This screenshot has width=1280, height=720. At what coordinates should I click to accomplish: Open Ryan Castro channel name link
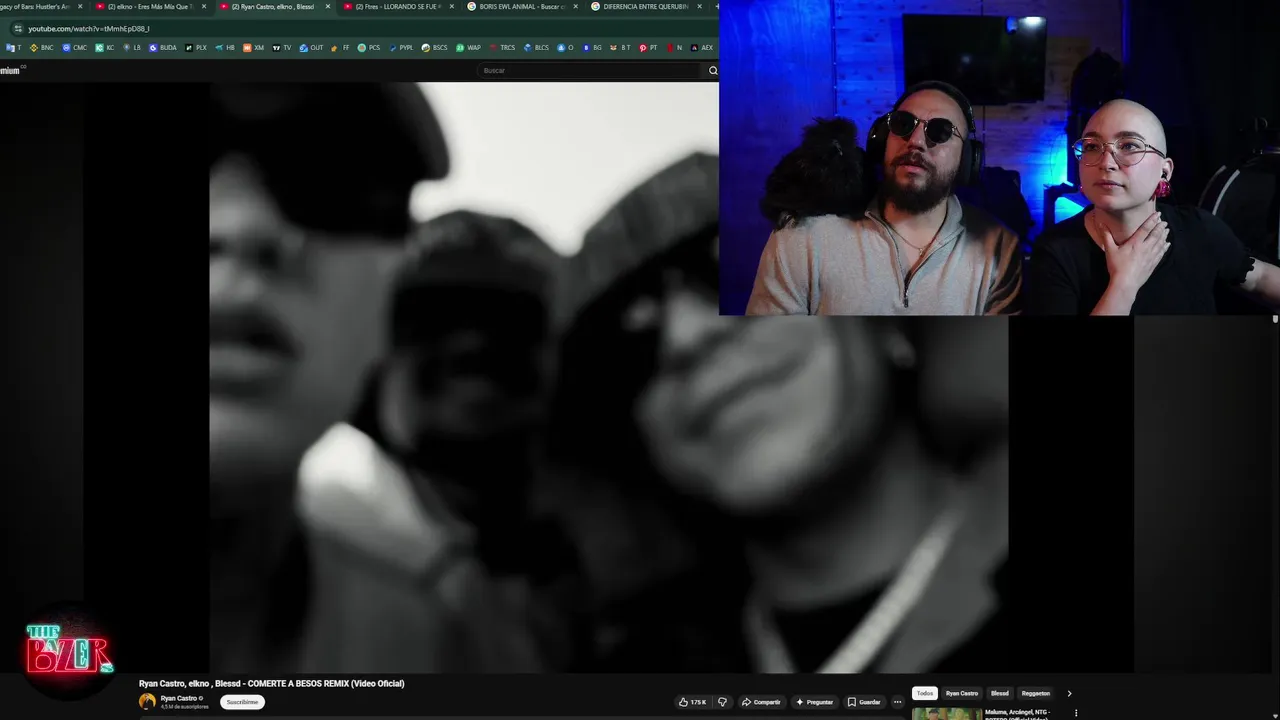pos(179,698)
